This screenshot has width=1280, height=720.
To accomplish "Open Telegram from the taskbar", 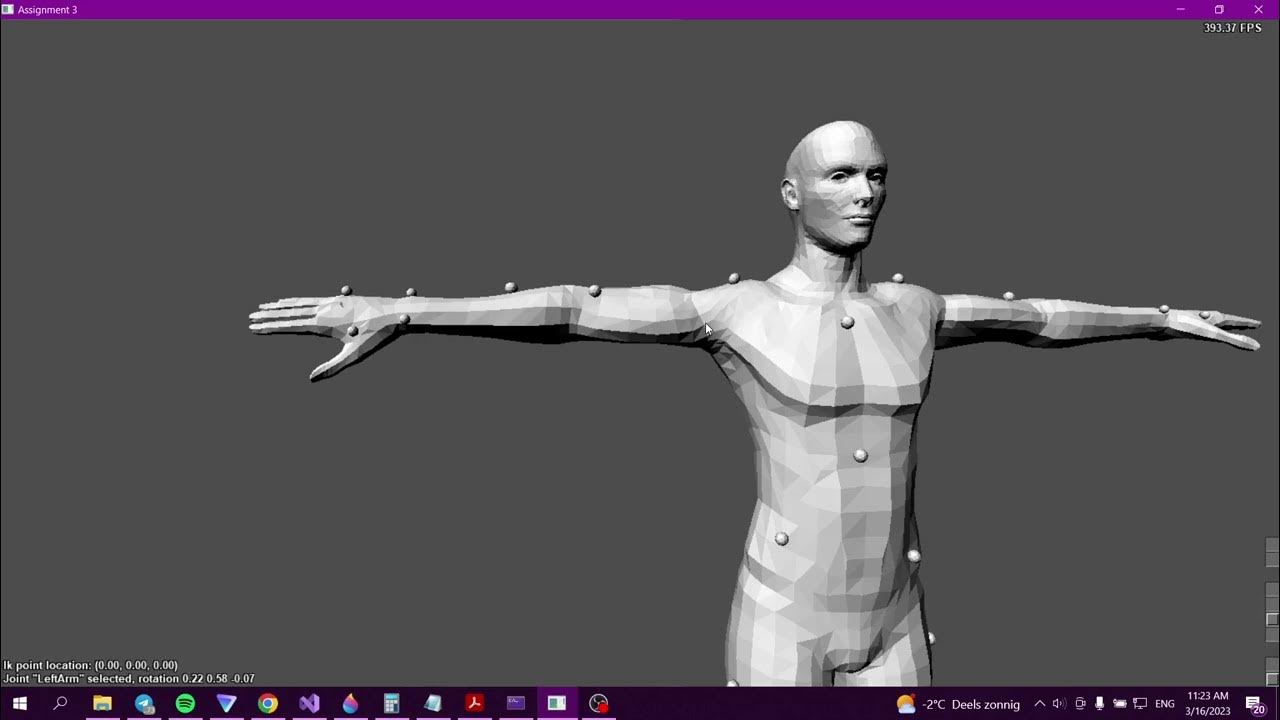I will pyautogui.click(x=144, y=703).
